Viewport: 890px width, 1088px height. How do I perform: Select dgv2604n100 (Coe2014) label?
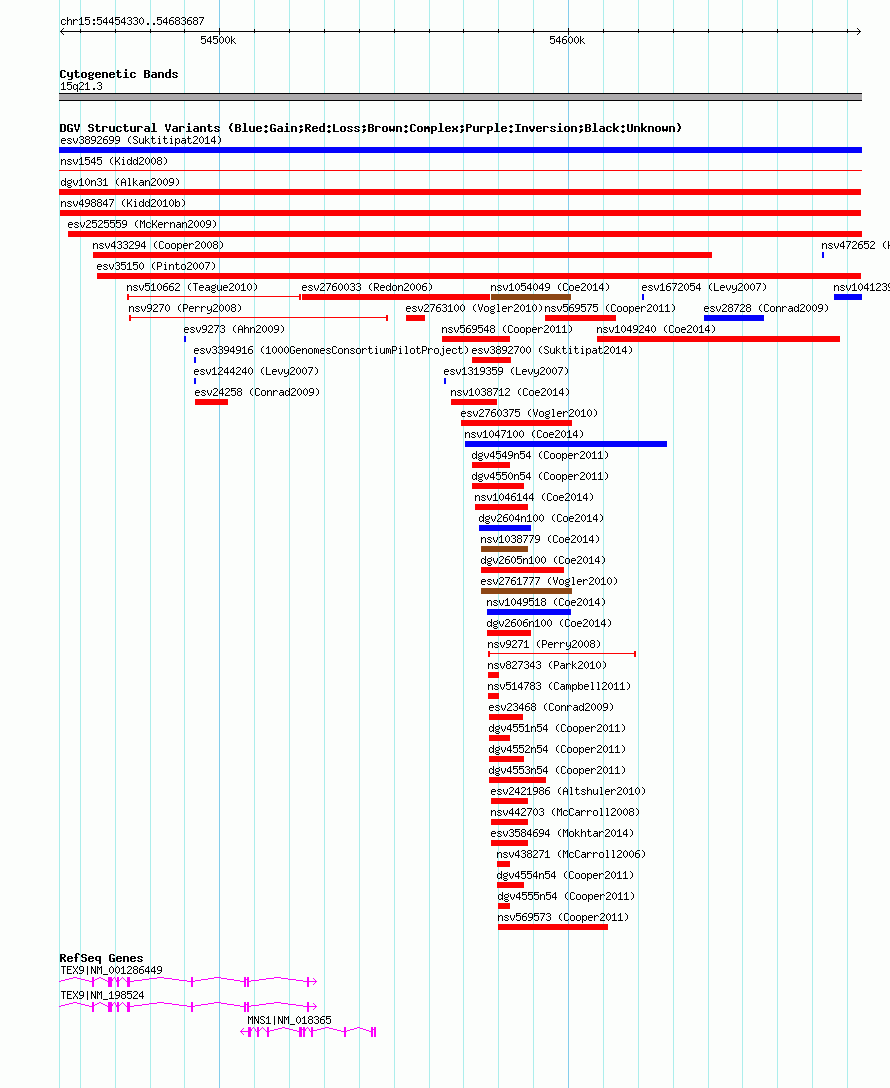point(541,518)
